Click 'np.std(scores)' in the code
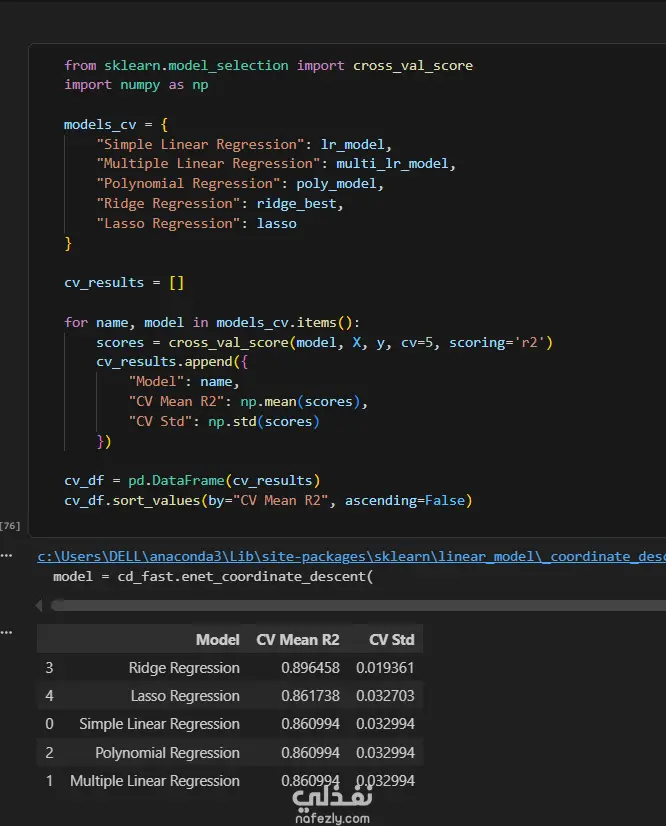 (263, 421)
